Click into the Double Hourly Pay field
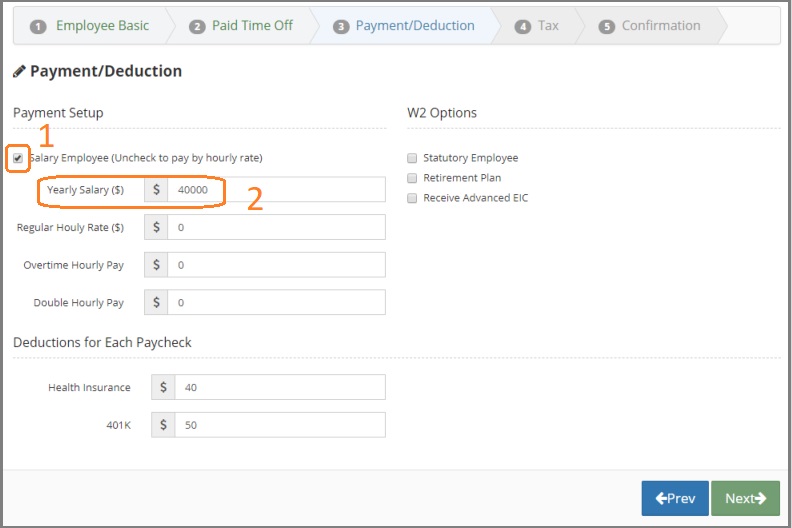Image resolution: width=792 pixels, height=528 pixels. coord(276,302)
